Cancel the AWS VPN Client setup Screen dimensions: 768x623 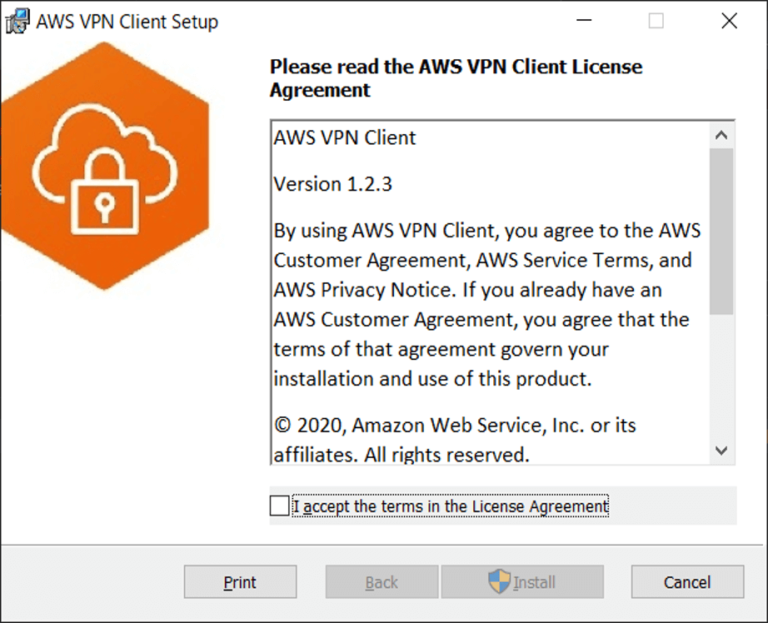687,582
